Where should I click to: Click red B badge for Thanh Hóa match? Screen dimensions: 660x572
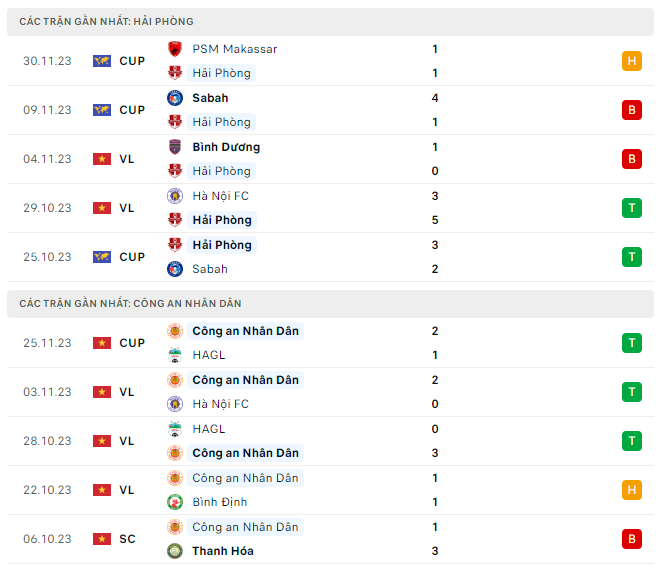click(631, 539)
